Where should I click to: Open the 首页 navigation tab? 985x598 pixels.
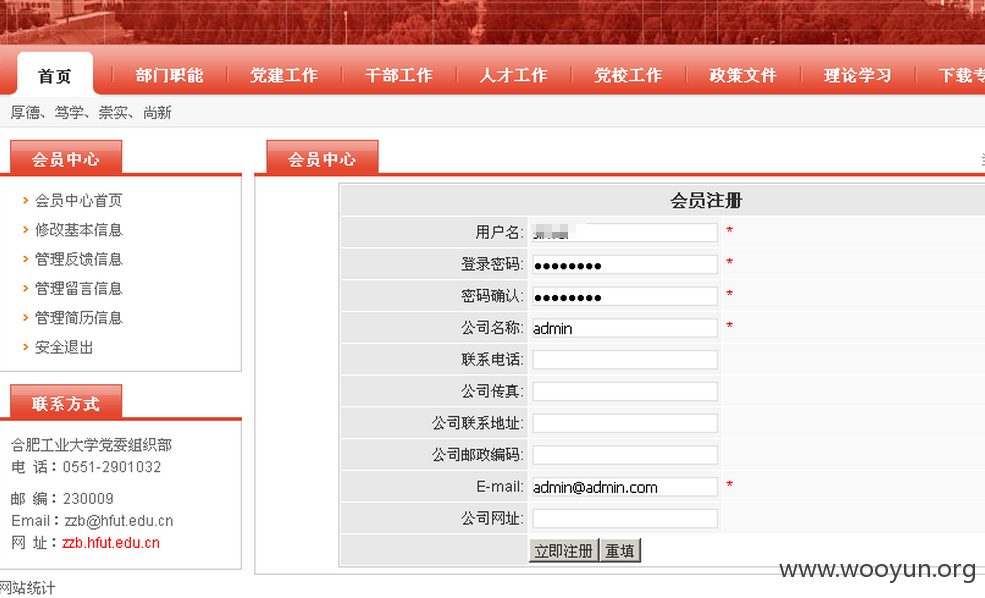click(x=55, y=75)
